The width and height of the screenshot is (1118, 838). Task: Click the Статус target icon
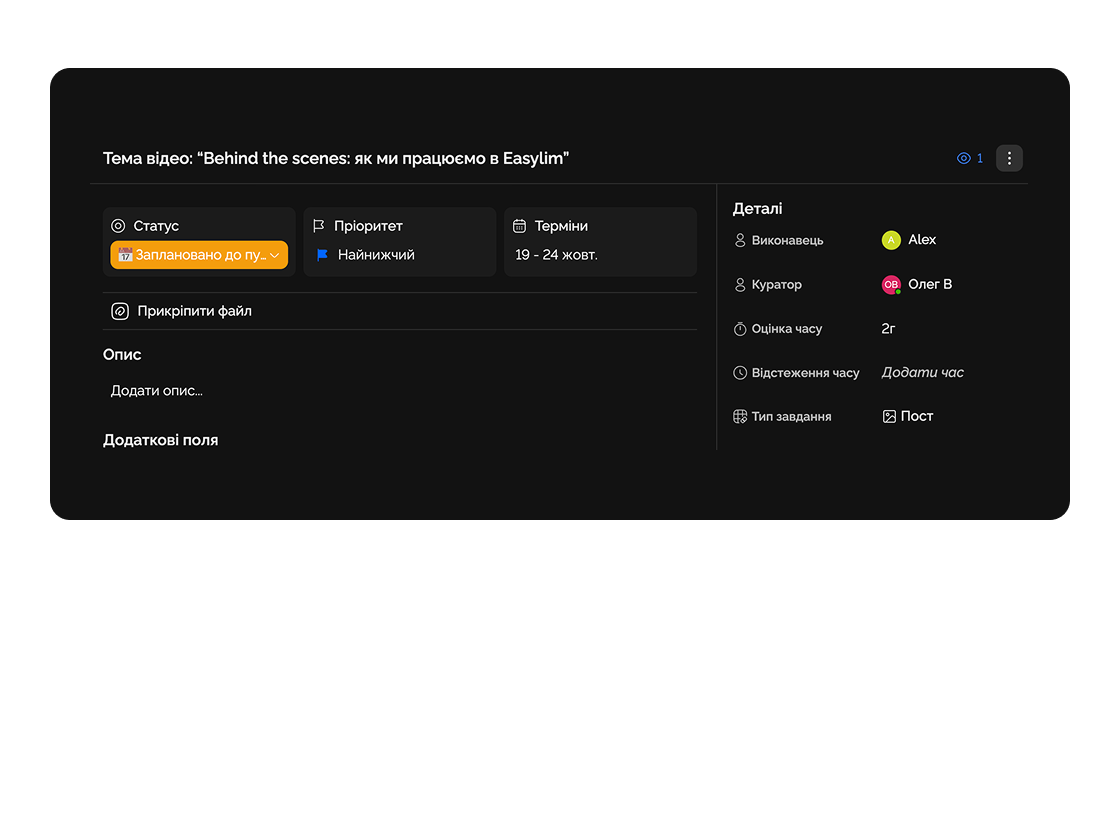pyautogui.click(x=118, y=226)
